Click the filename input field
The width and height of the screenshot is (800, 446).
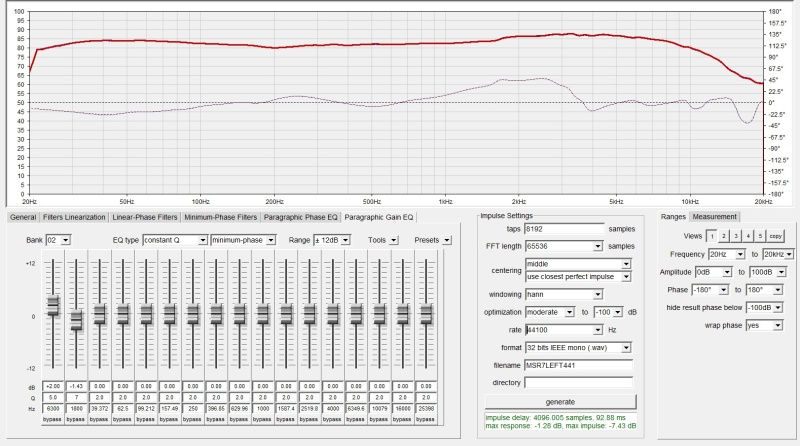coord(579,364)
